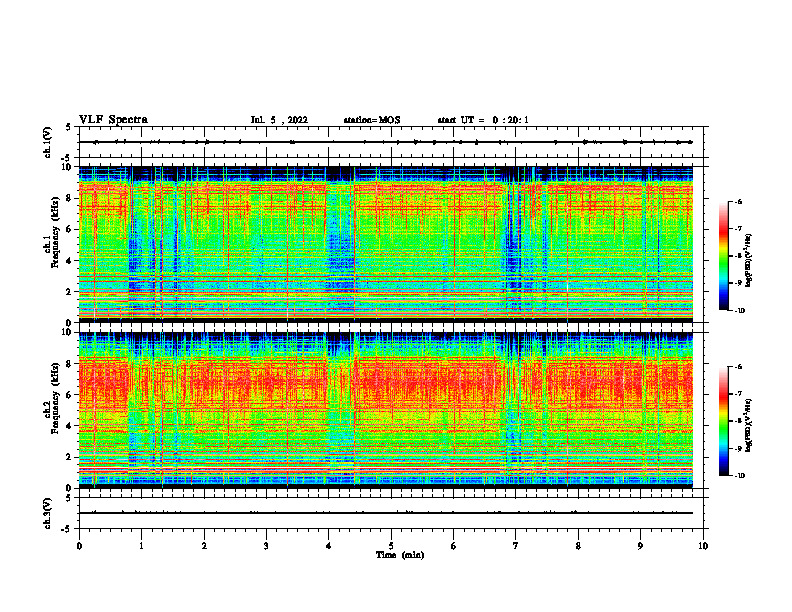Click the ch.2 colorbar log(PSD) unit label
This screenshot has height=612, width=792.
click(749, 426)
